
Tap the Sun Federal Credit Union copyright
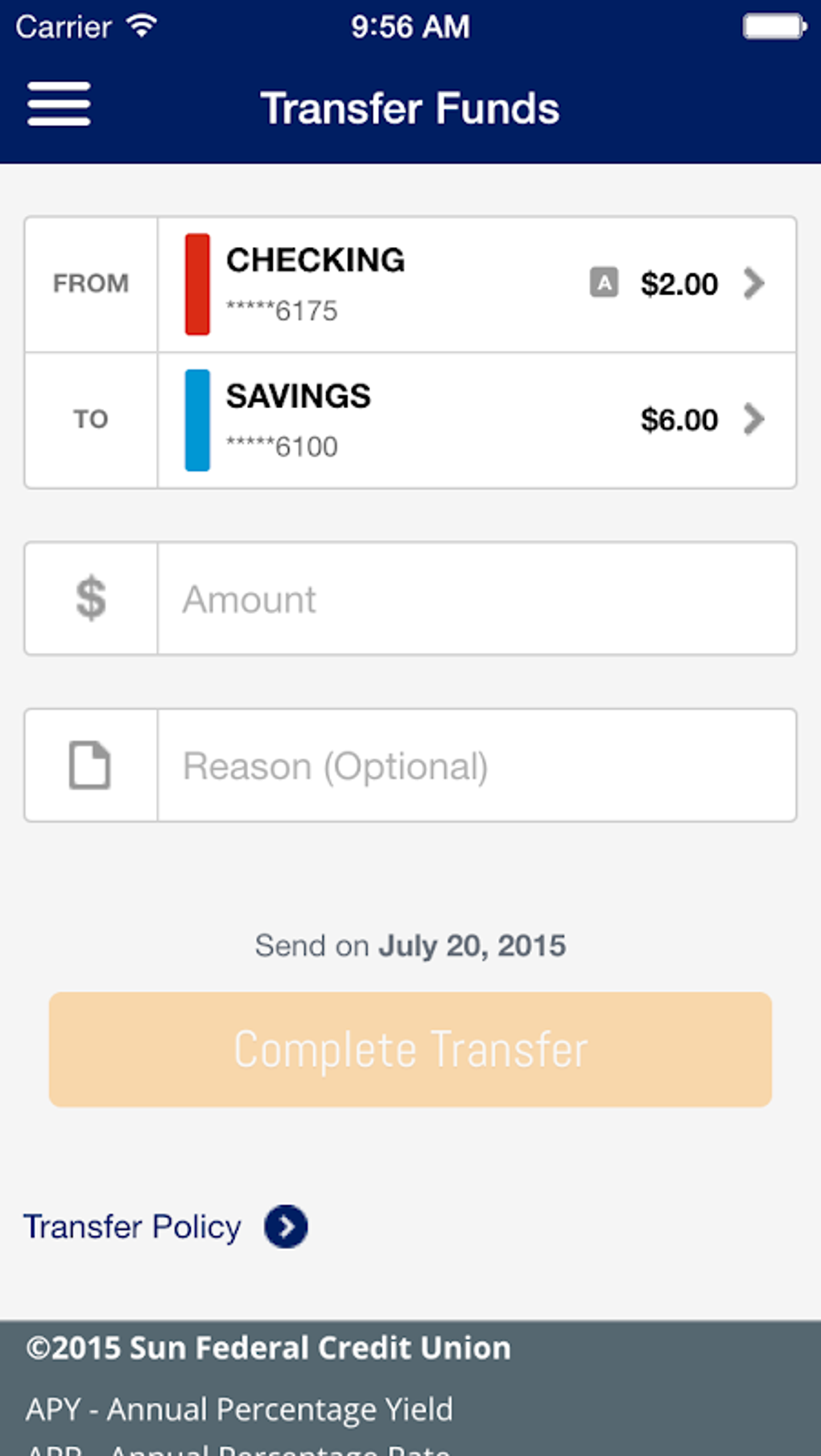coord(268,1348)
